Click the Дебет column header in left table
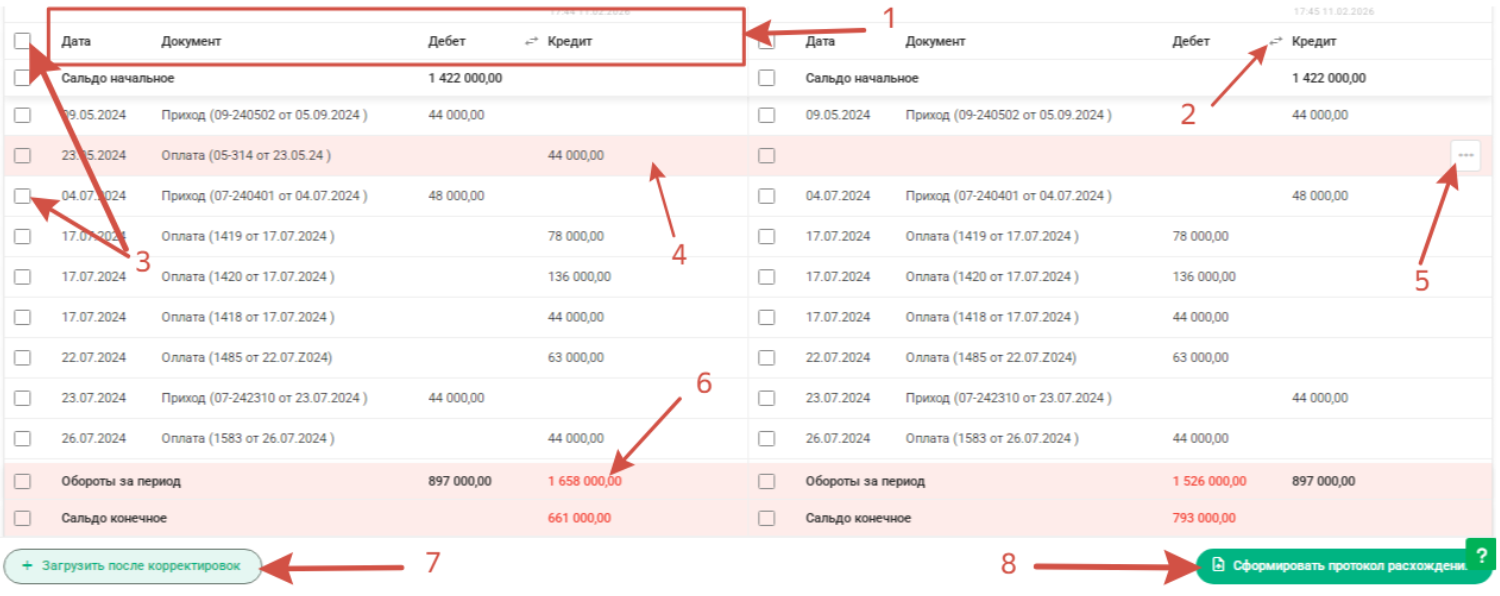The height and width of the screenshot is (596, 1500). pos(446,42)
